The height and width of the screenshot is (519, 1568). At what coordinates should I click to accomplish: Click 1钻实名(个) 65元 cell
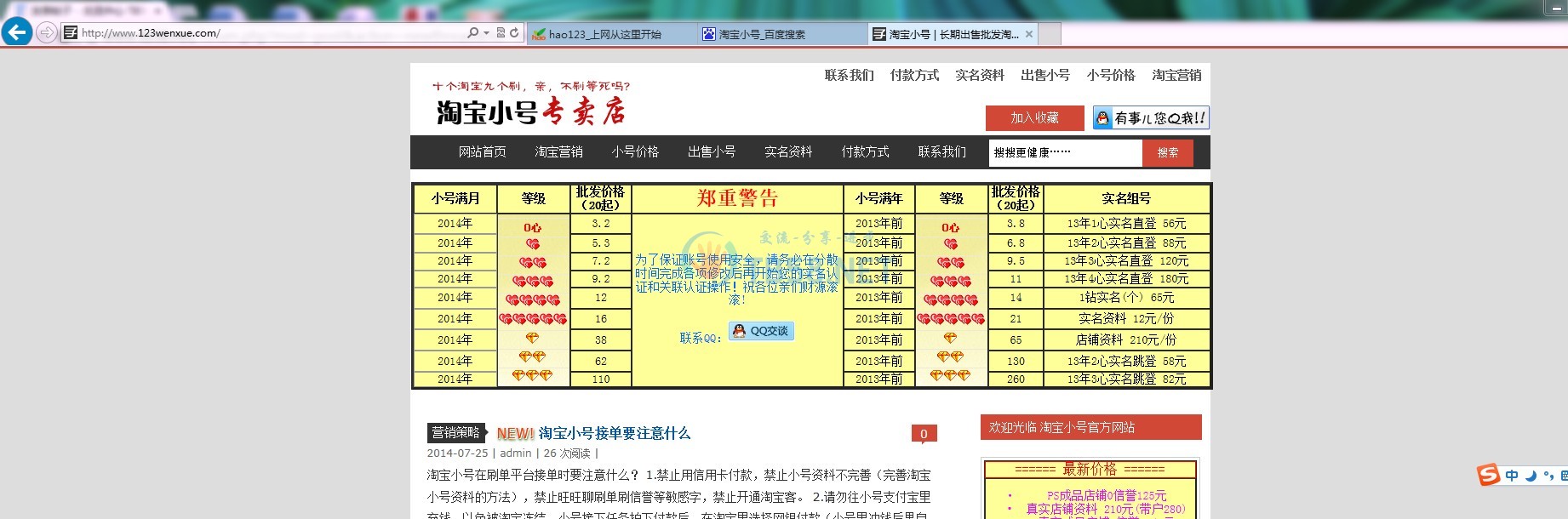1126,298
